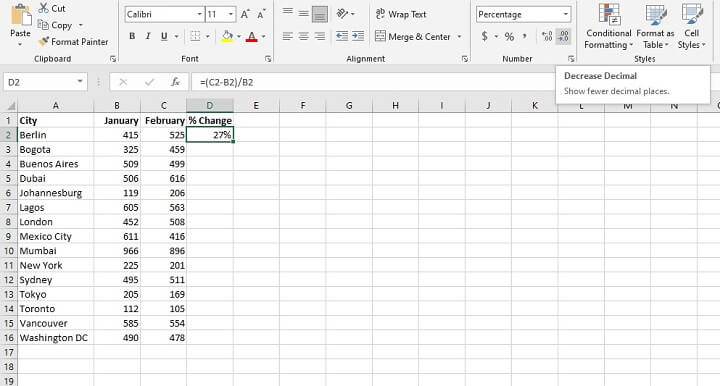Open the borders dropdown arrow
Viewport: 720px width, 386px height.
[x=208, y=36]
